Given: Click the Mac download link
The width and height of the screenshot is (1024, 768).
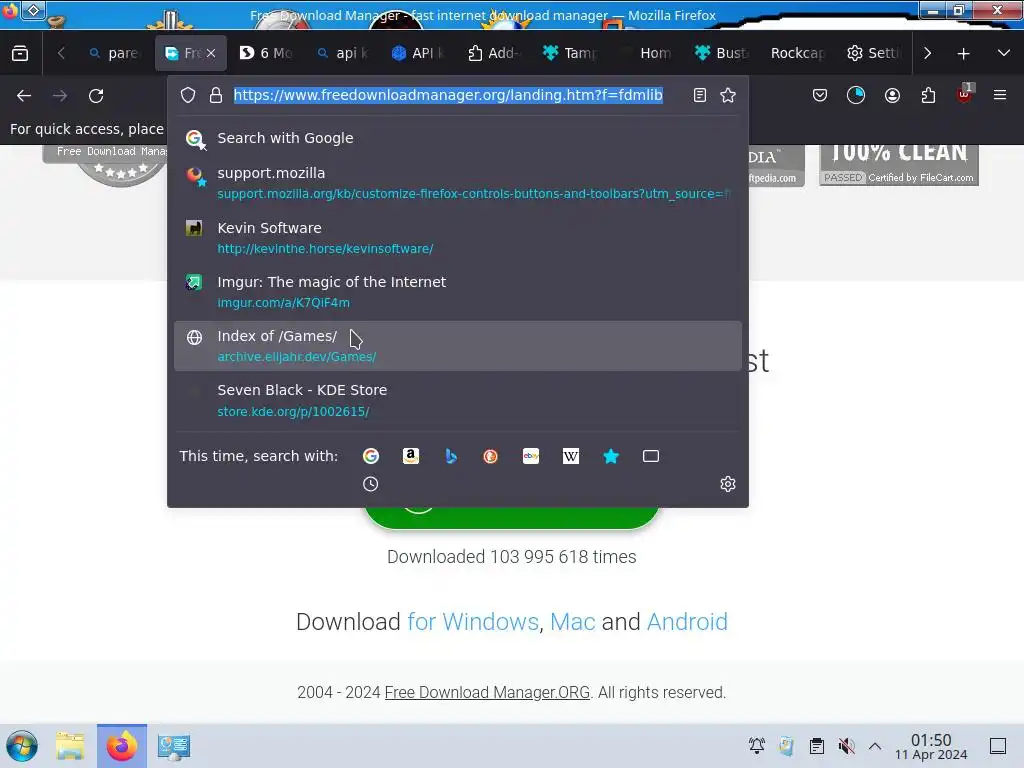Looking at the screenshot, I should pos(573,622).
